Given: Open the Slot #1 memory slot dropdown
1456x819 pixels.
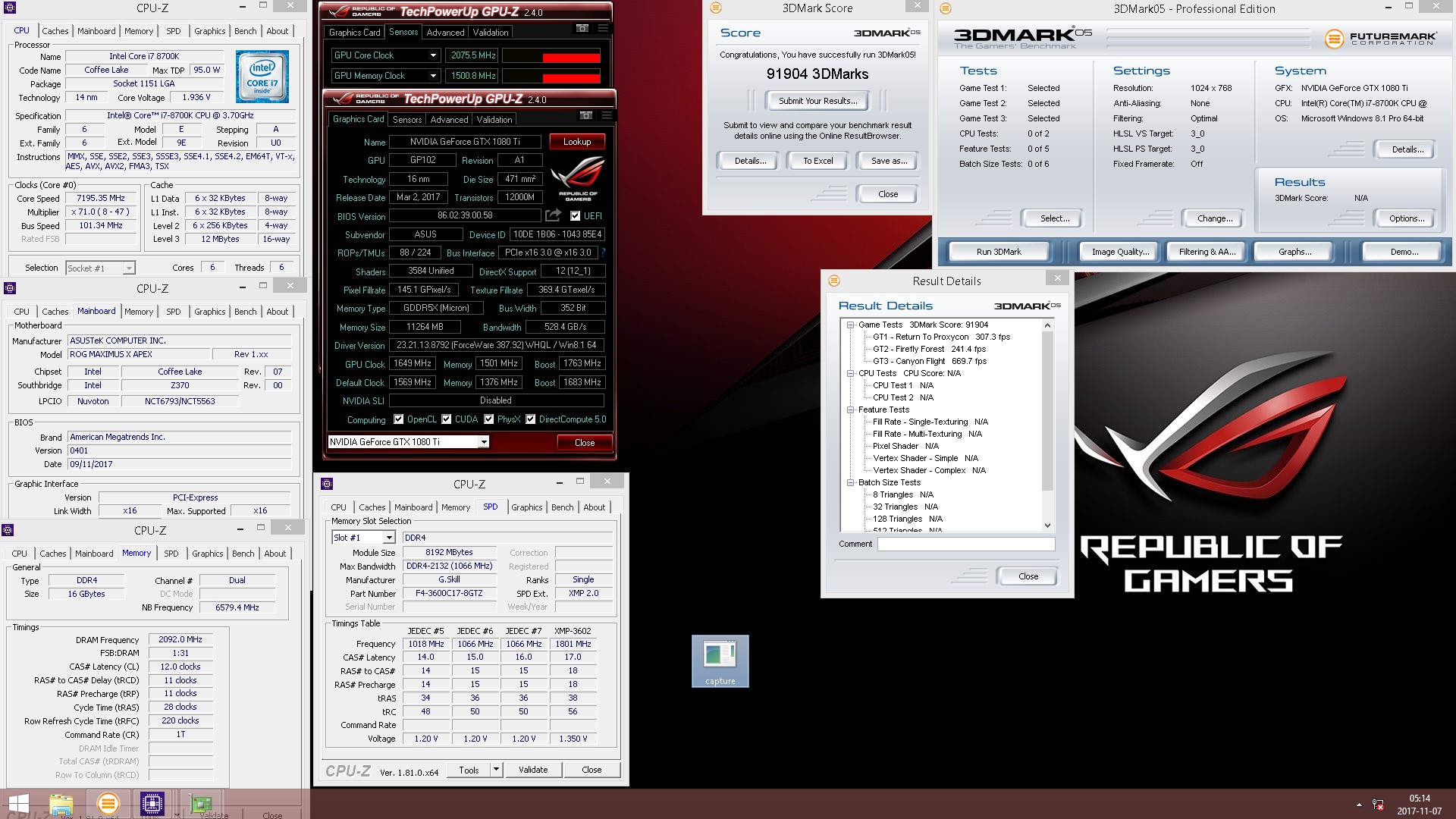Looking at the screenshot, I should point(389,538).
